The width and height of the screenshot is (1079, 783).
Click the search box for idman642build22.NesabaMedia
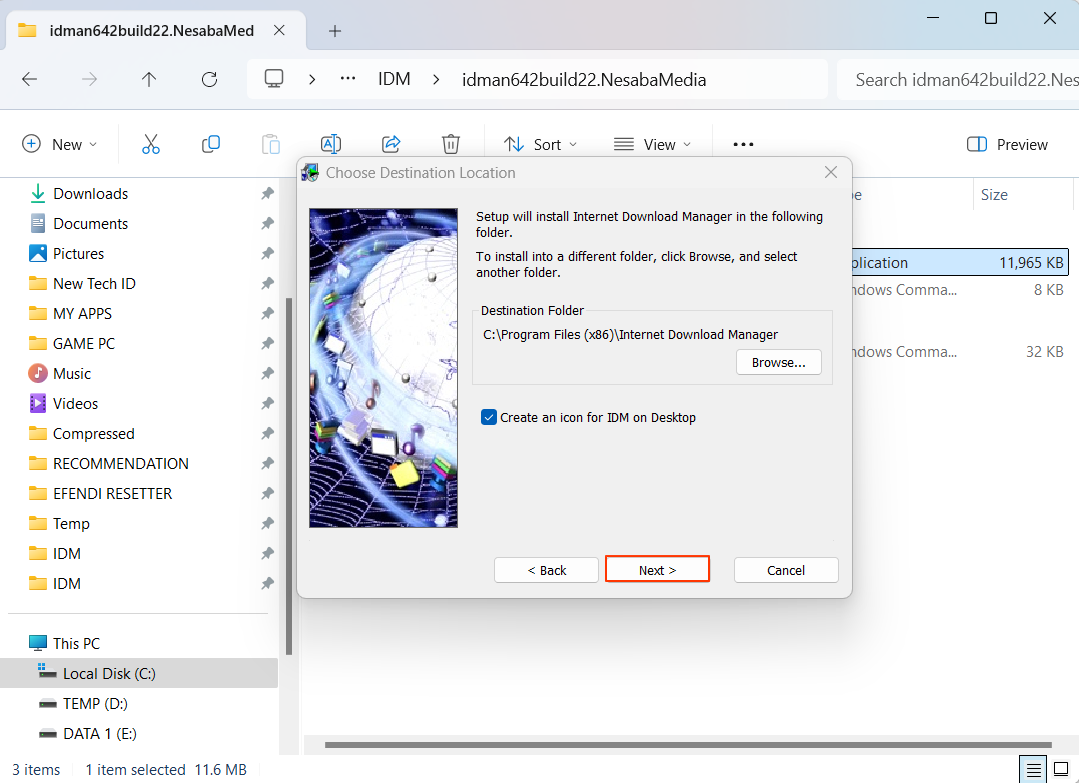[959, 80]
